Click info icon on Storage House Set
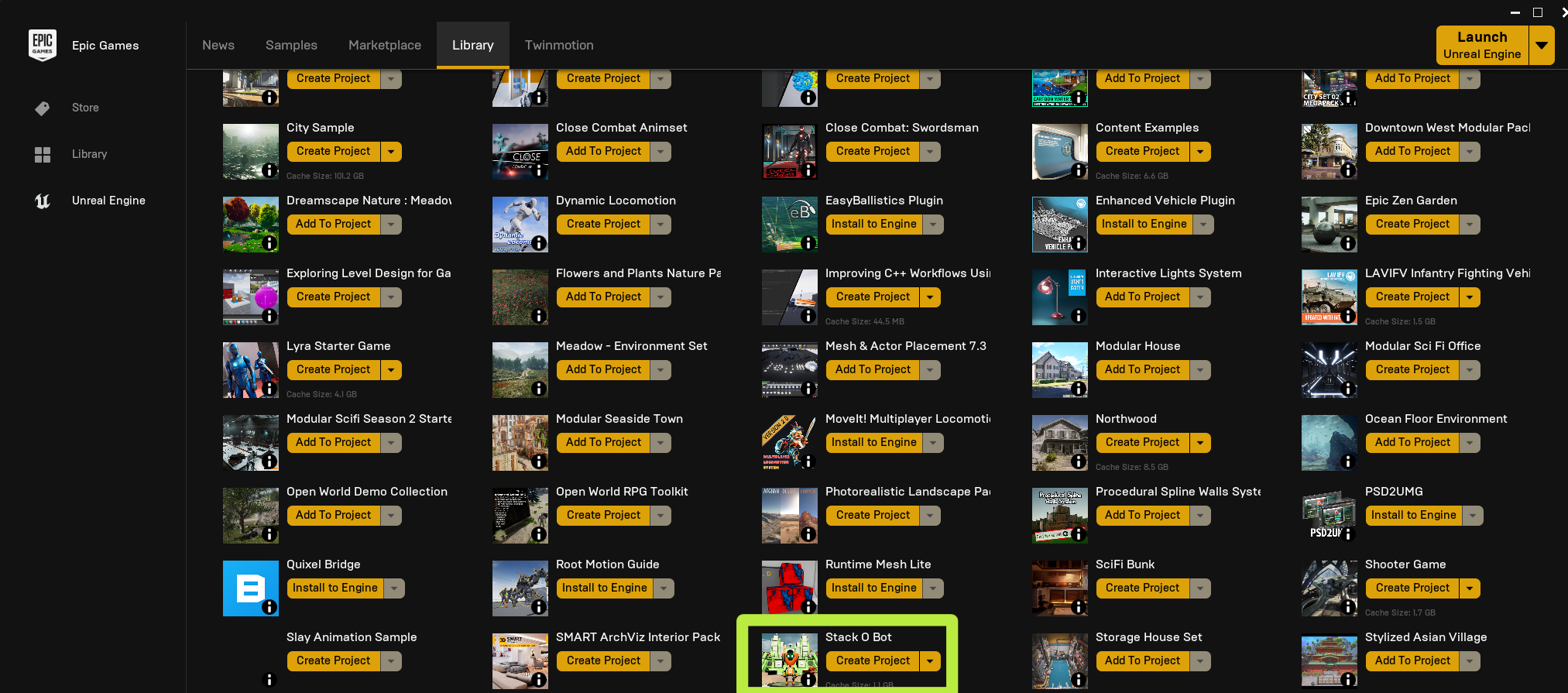 click(x=1079, y=680)
